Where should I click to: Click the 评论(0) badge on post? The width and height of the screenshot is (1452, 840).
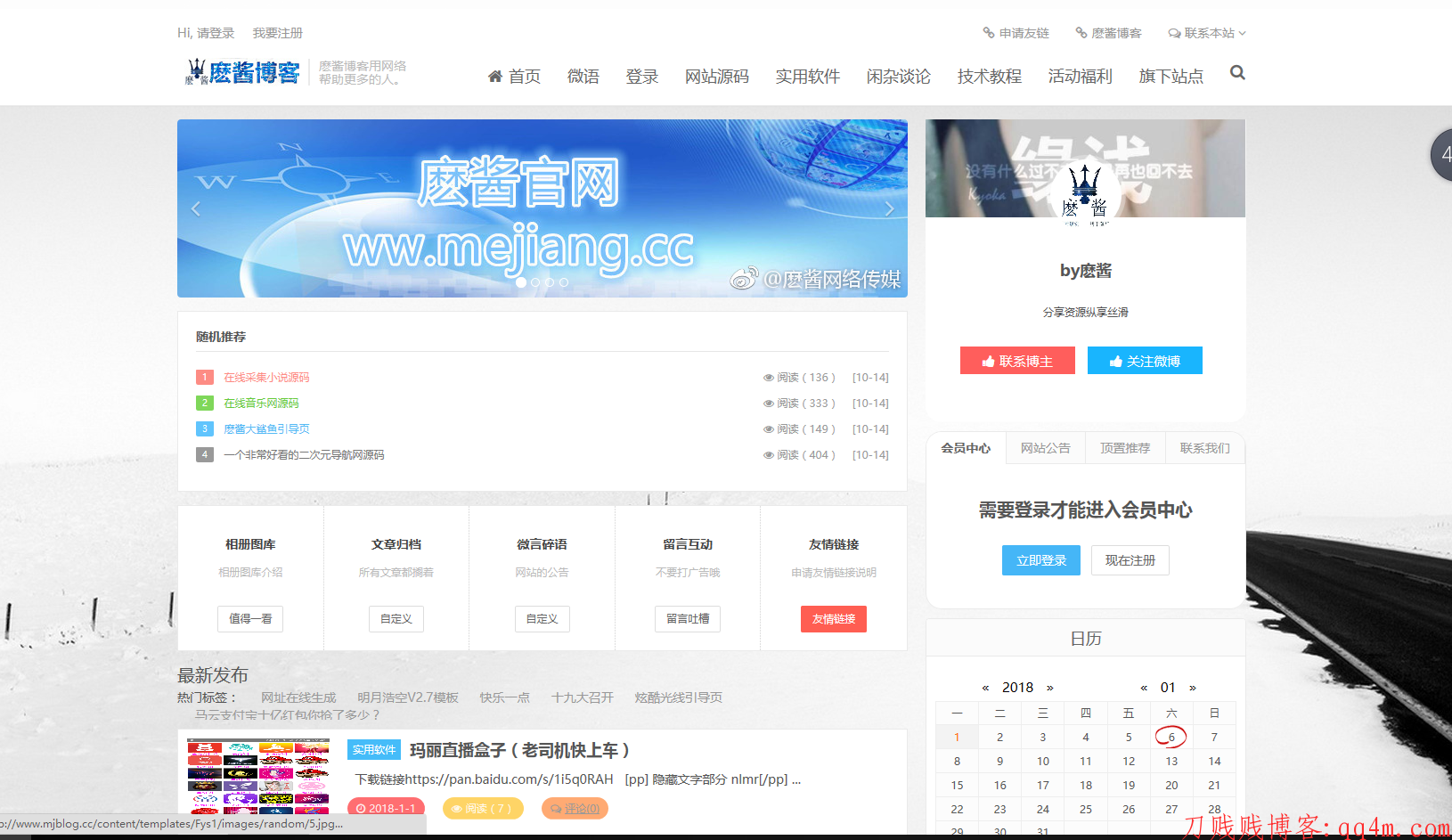575,808
